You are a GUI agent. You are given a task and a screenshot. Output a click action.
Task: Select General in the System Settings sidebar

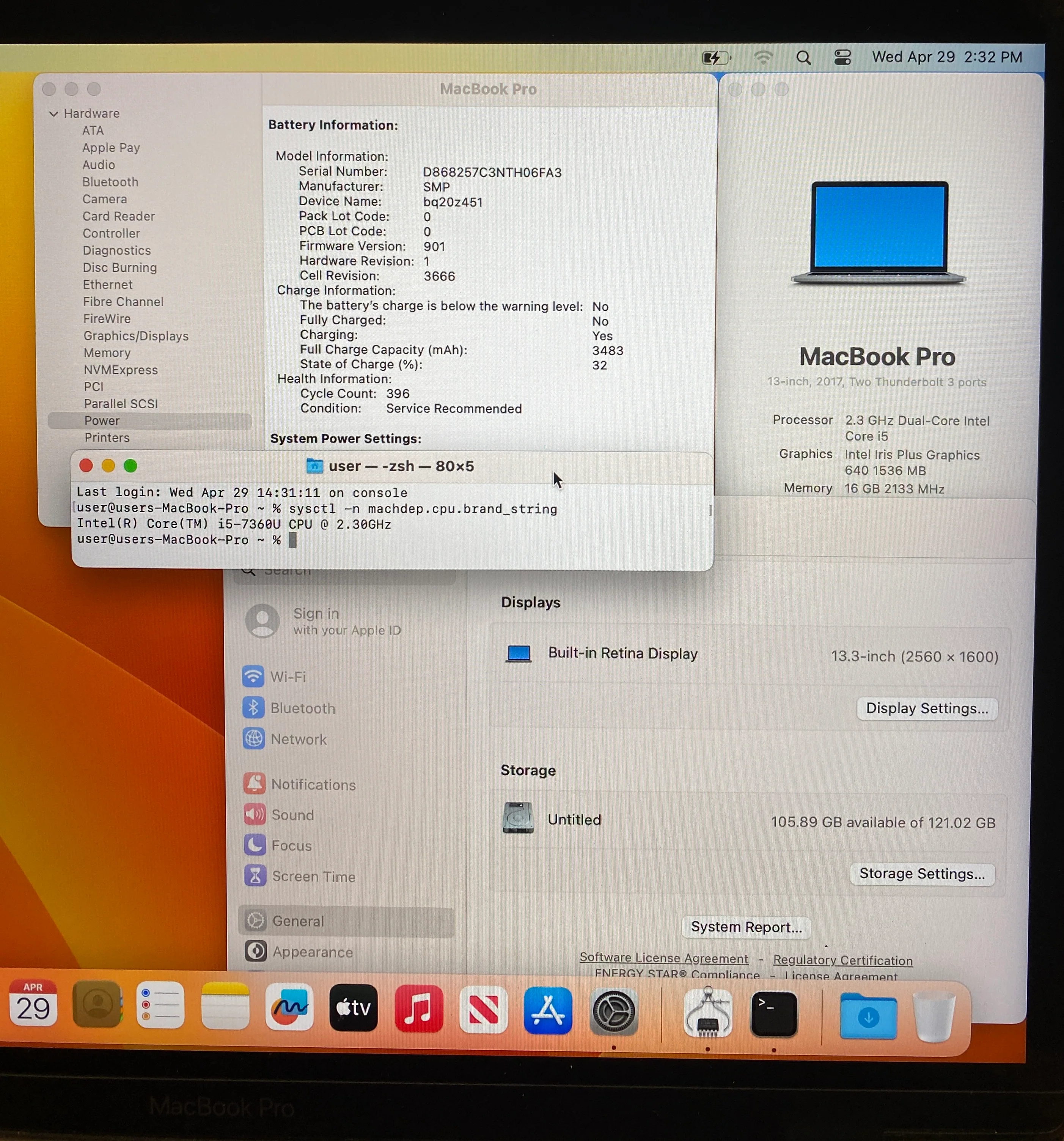pyautogui.click(x=347, y=921)
